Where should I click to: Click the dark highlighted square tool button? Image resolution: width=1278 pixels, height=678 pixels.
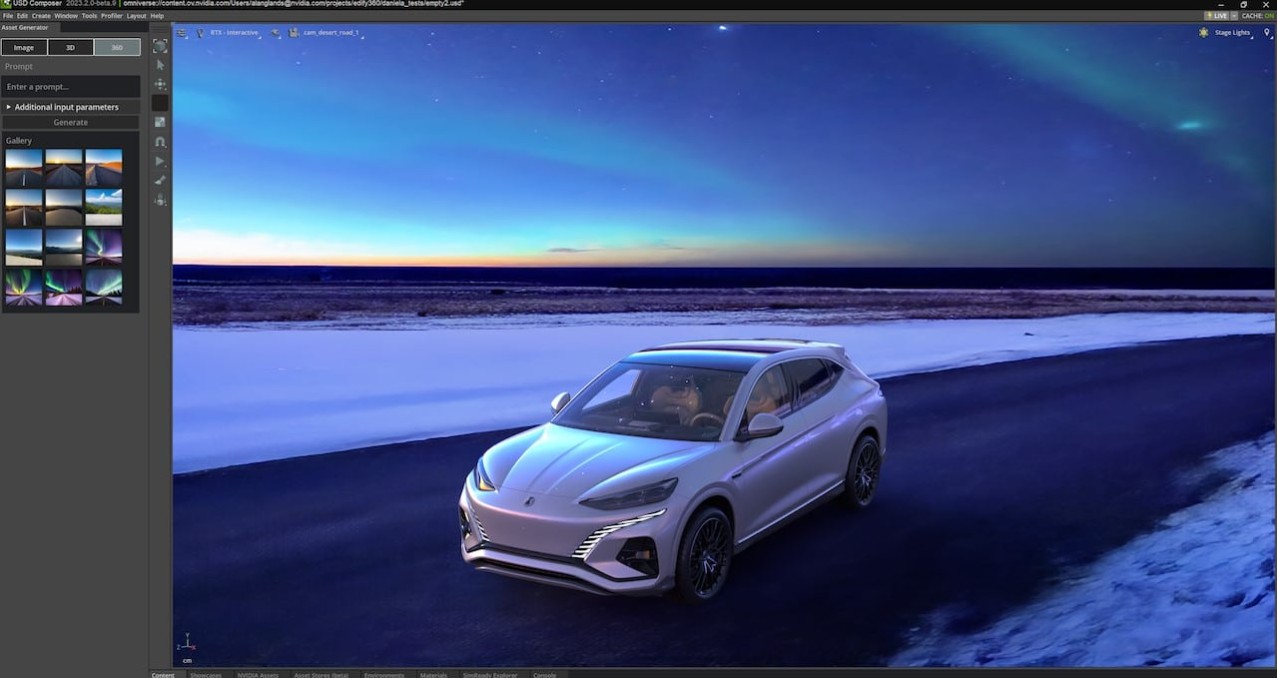pos(160,103)
